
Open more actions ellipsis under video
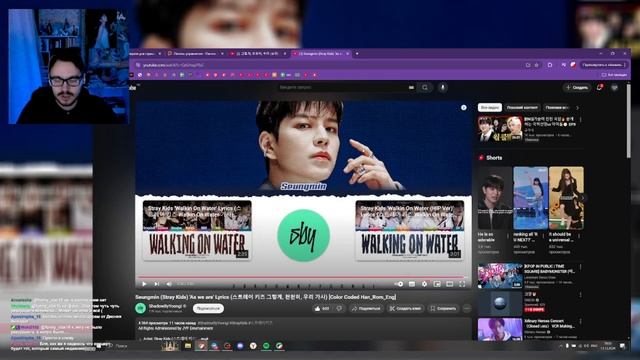pos(467,309)
